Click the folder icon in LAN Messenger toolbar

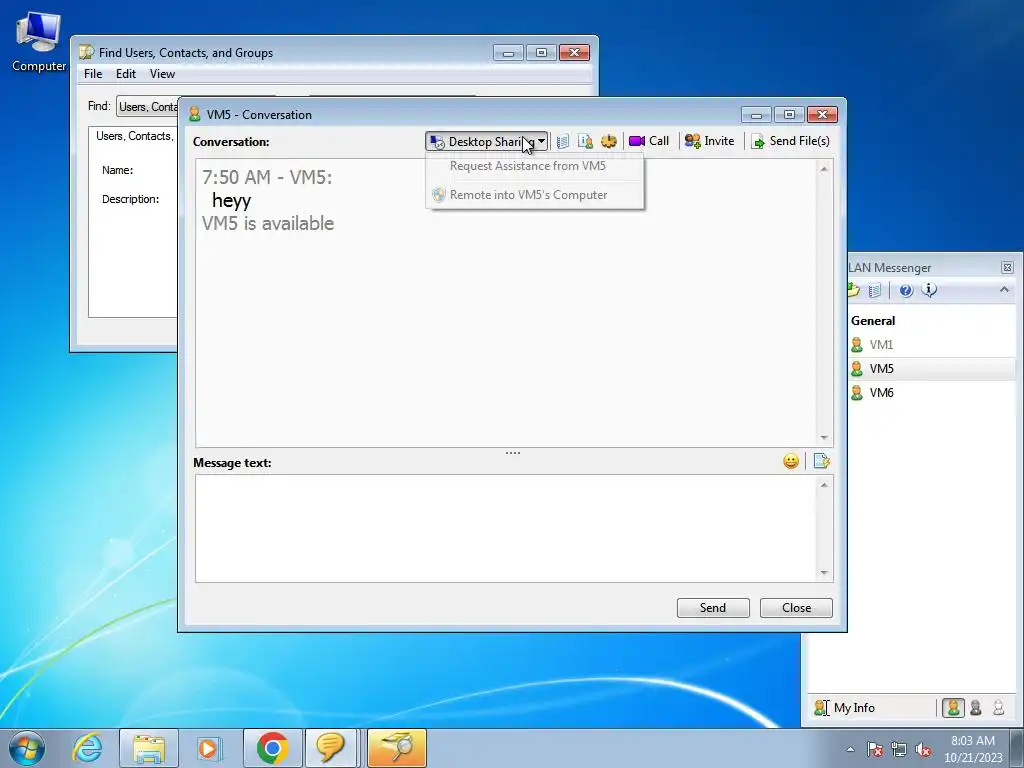[854, 290]
